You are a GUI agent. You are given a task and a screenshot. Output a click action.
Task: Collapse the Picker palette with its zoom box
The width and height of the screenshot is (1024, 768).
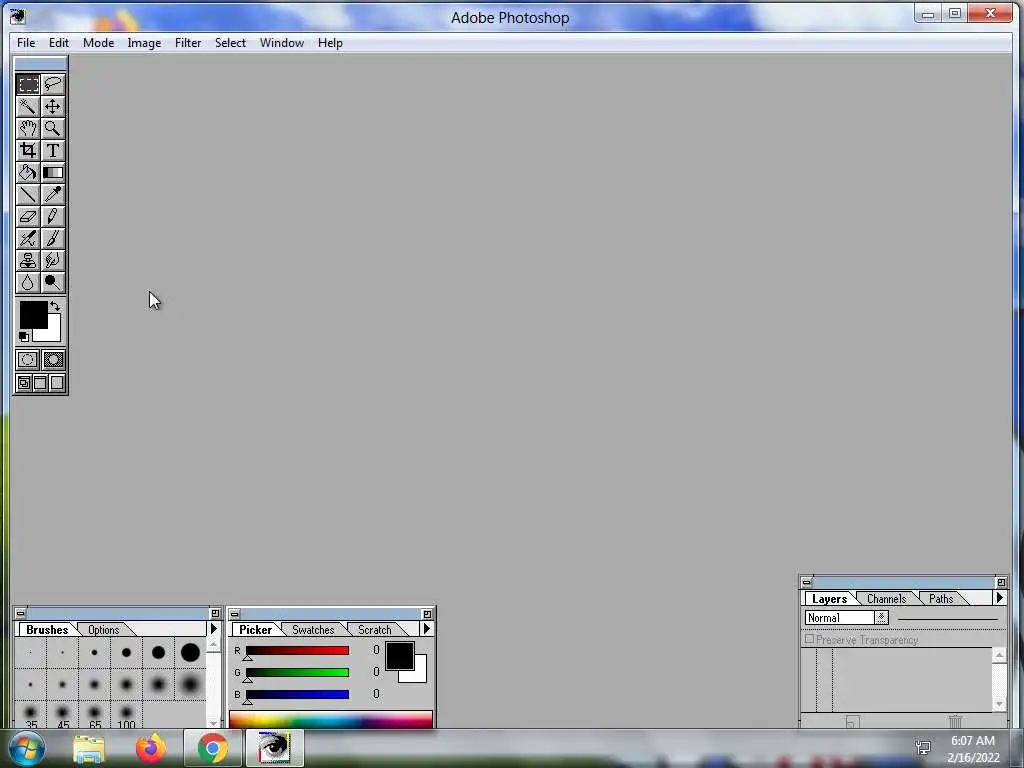coord(427,614)
